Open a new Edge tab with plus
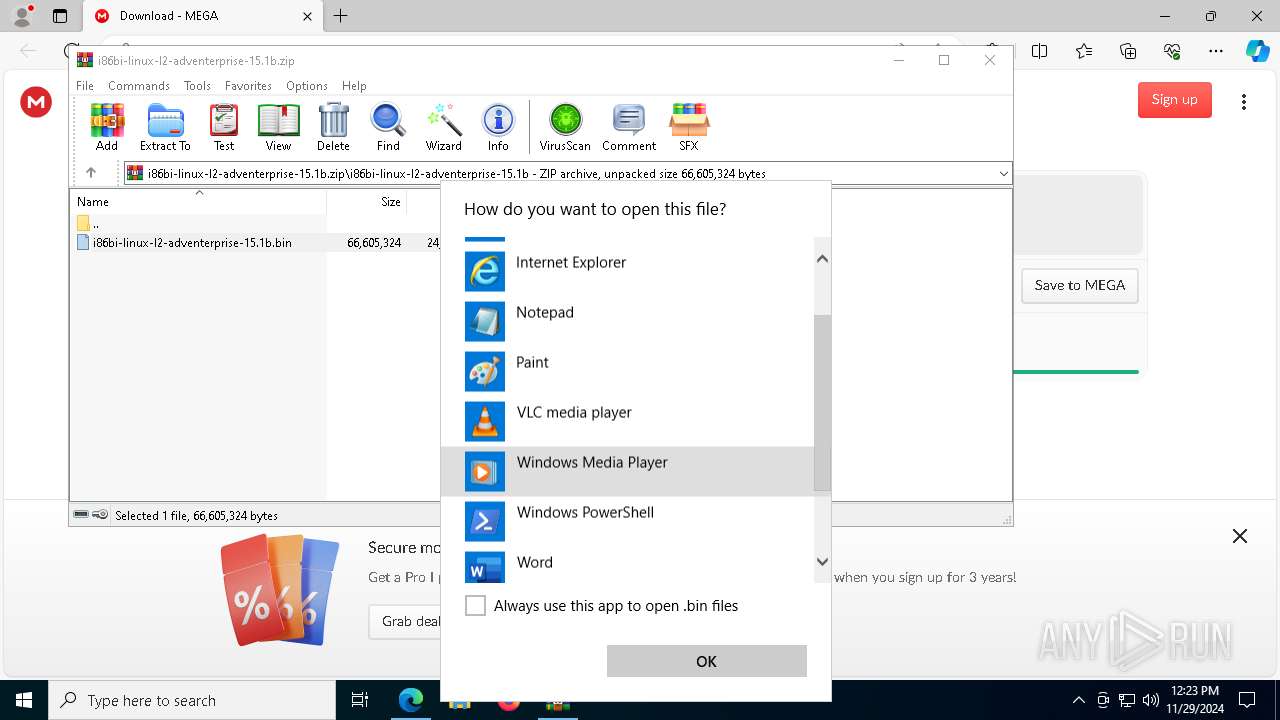This screenshot has width=1280, height=720. (x=341, y=16)
